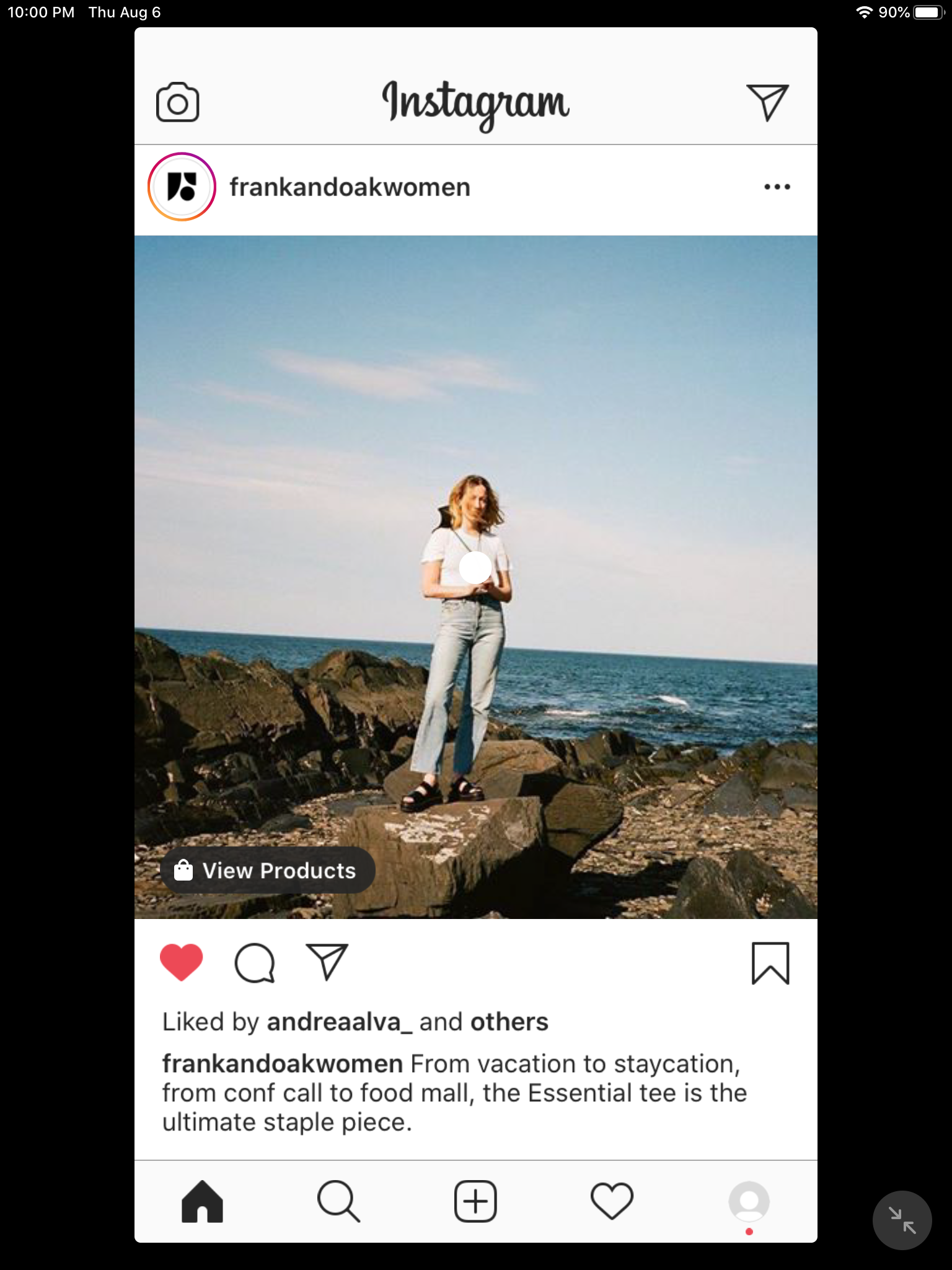Create new post with plus icon
The image size is (952, 1270).
[475, 1201]
